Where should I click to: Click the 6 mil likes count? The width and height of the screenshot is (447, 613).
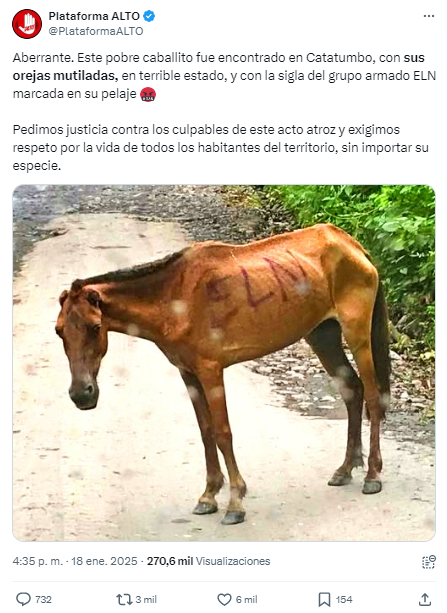(x=247, y=599)
